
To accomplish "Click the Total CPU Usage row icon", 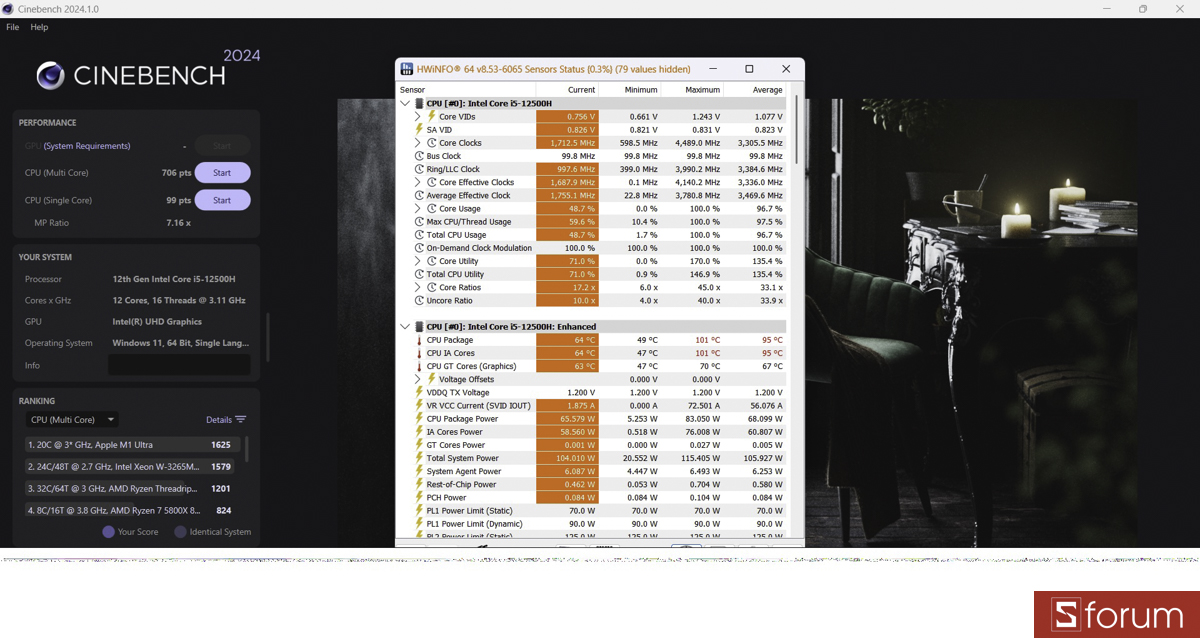I will coord(420,234).
